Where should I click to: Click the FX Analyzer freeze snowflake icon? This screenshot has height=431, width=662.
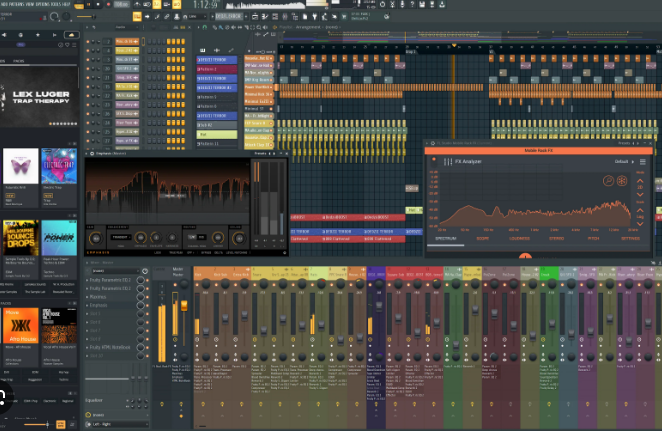pos(621,181)
